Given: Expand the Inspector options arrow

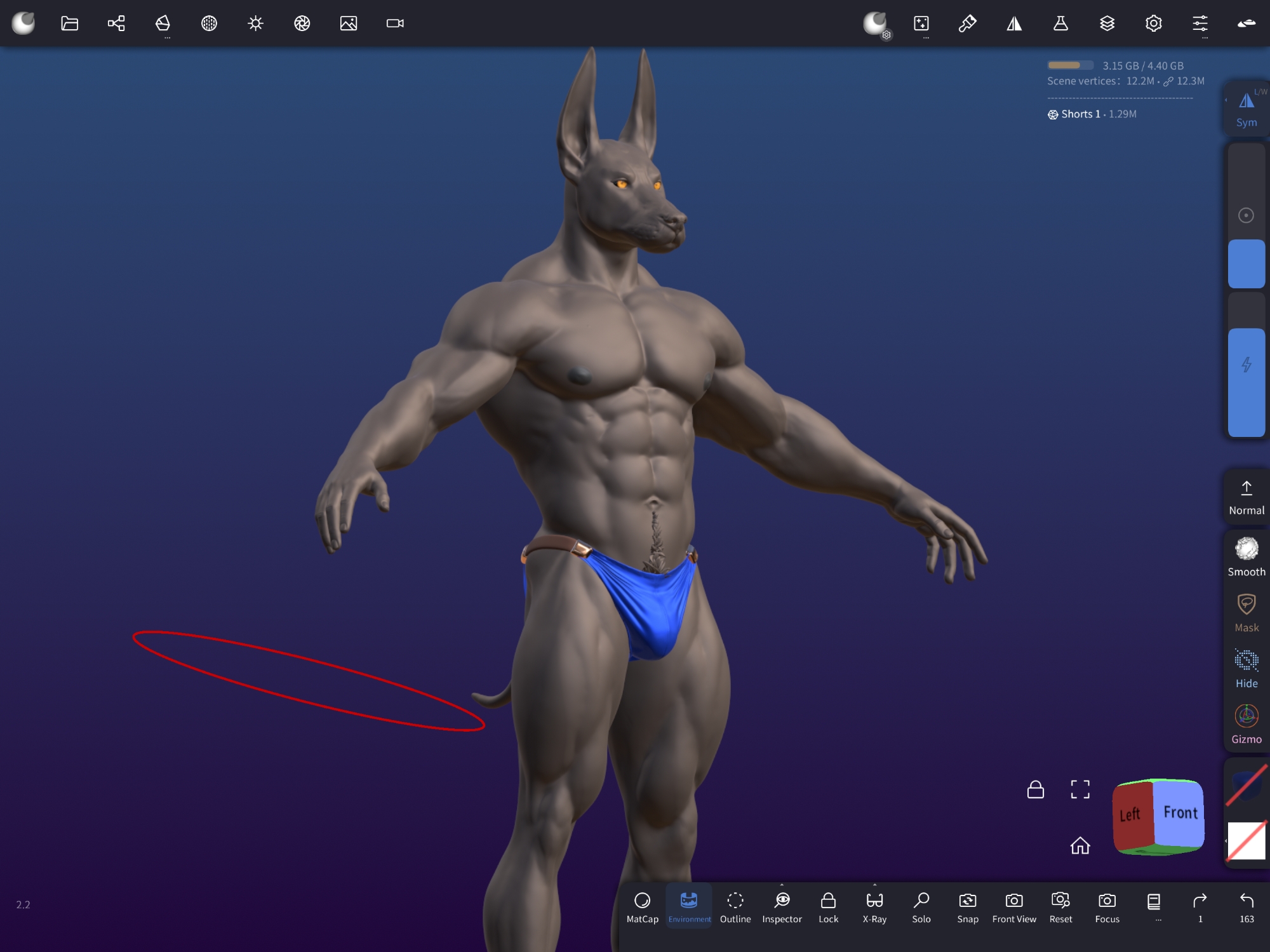Looking at the screenshot, I should (x=782, y=885).
